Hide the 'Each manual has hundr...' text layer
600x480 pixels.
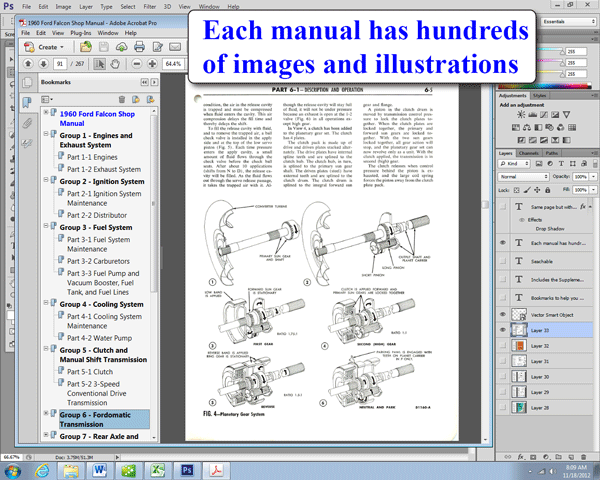(503, 243)
